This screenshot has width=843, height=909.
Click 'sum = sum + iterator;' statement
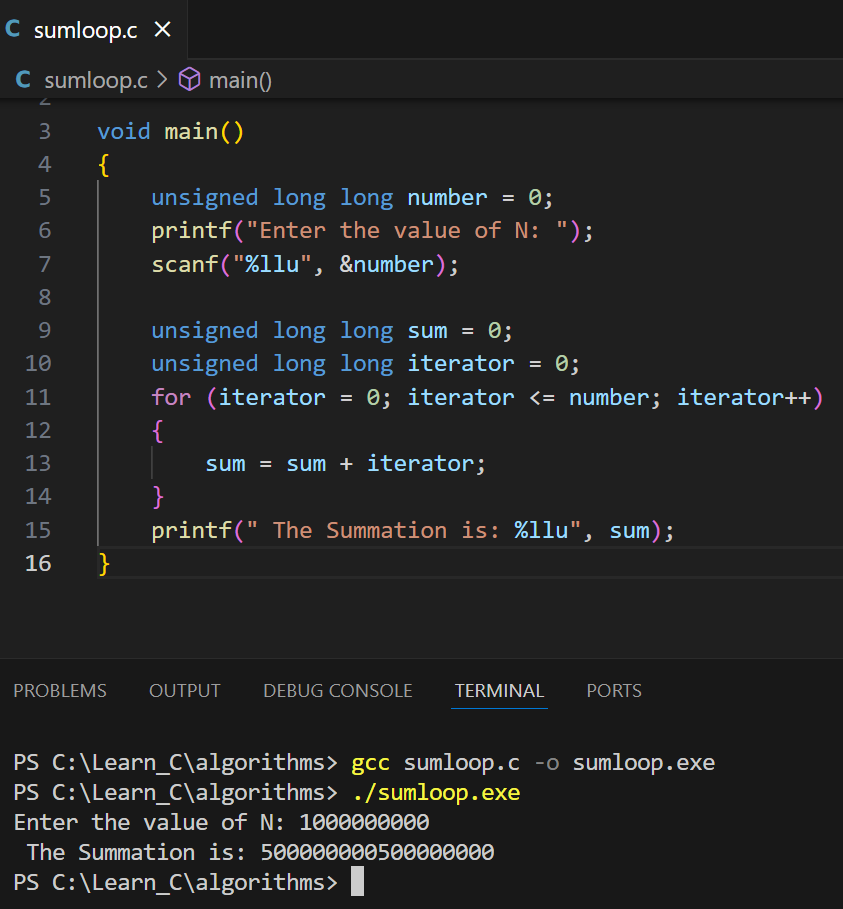coord(346,464)
